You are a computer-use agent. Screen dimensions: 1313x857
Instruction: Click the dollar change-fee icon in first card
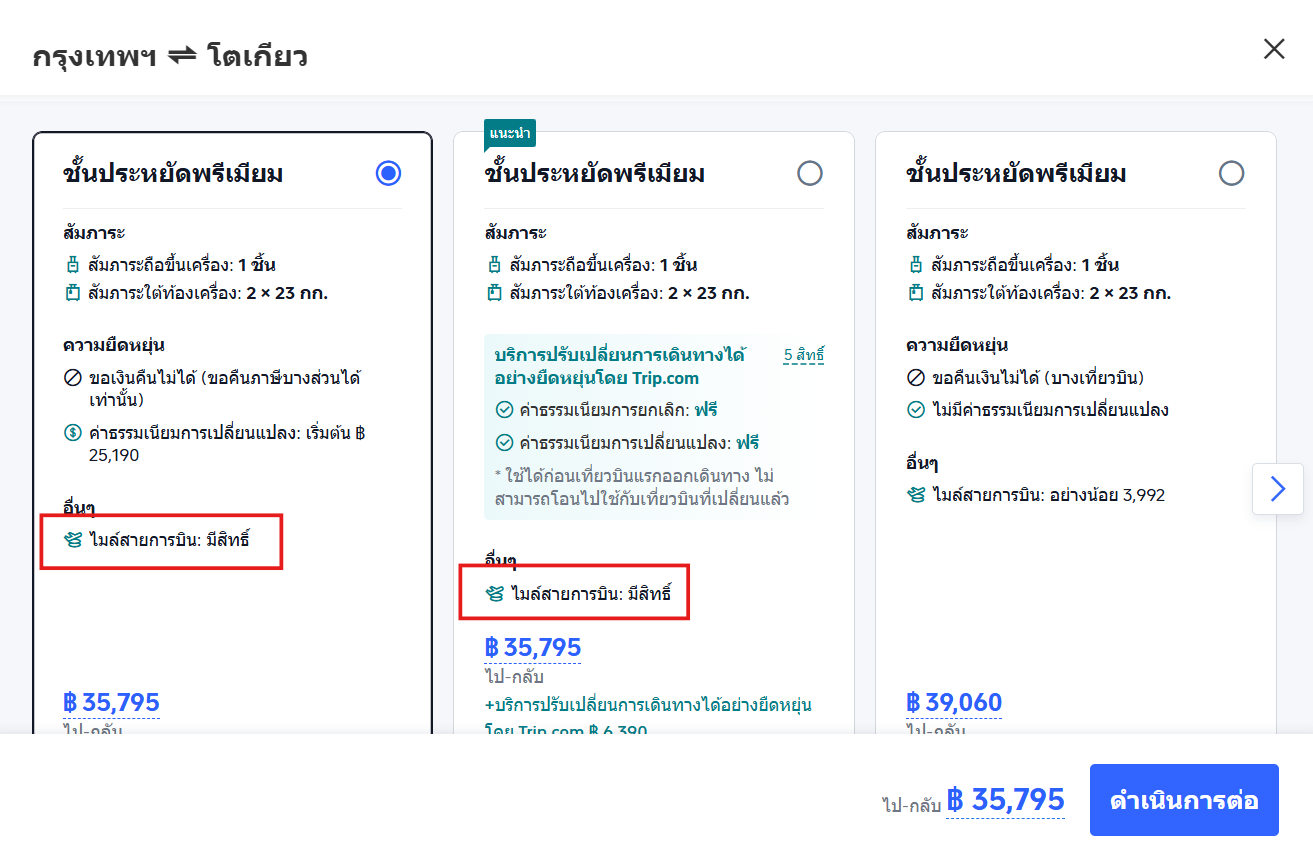(x=72, y=434)
